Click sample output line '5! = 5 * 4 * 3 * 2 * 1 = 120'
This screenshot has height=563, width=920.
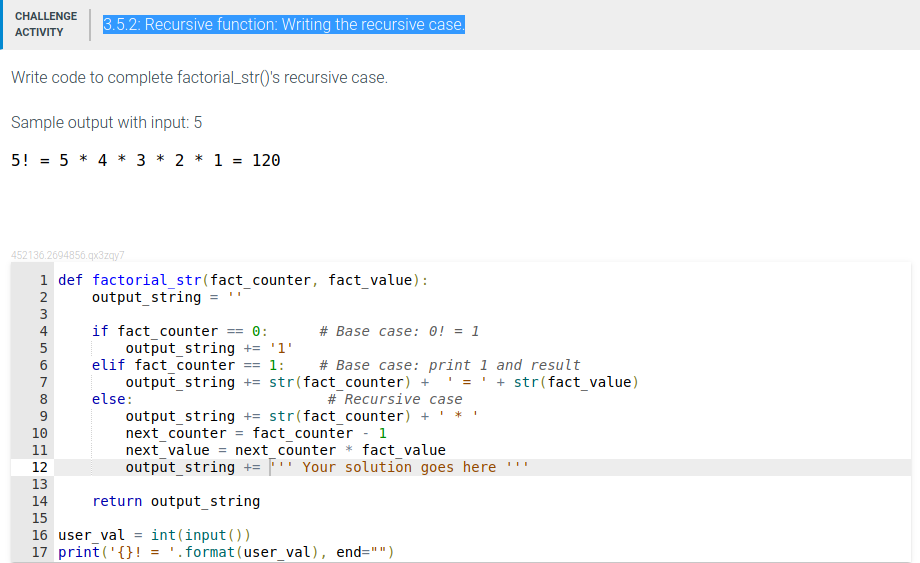[x=146, y=160]
